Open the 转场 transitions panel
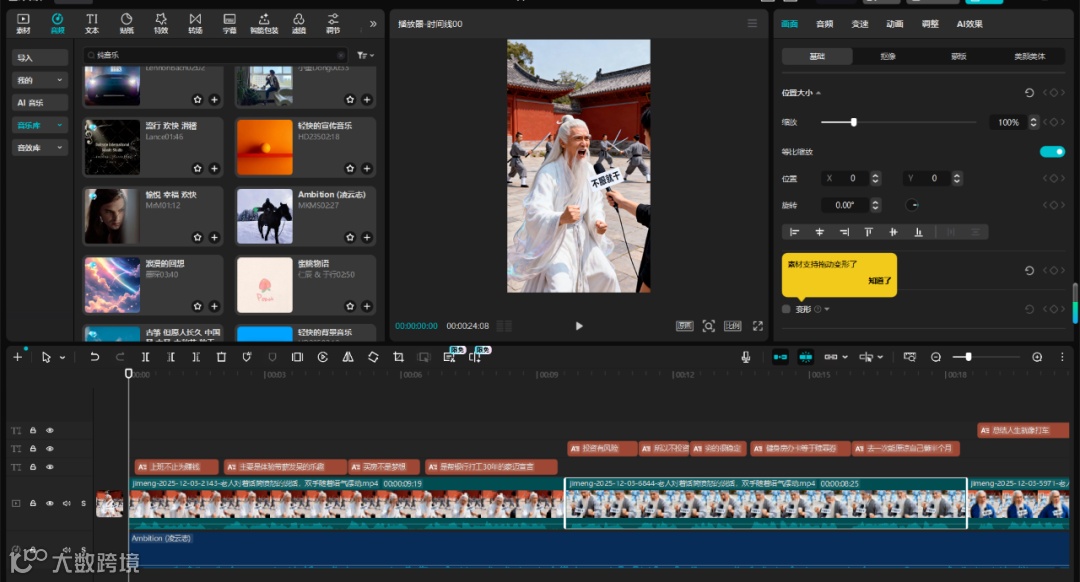 coord(195,23)
